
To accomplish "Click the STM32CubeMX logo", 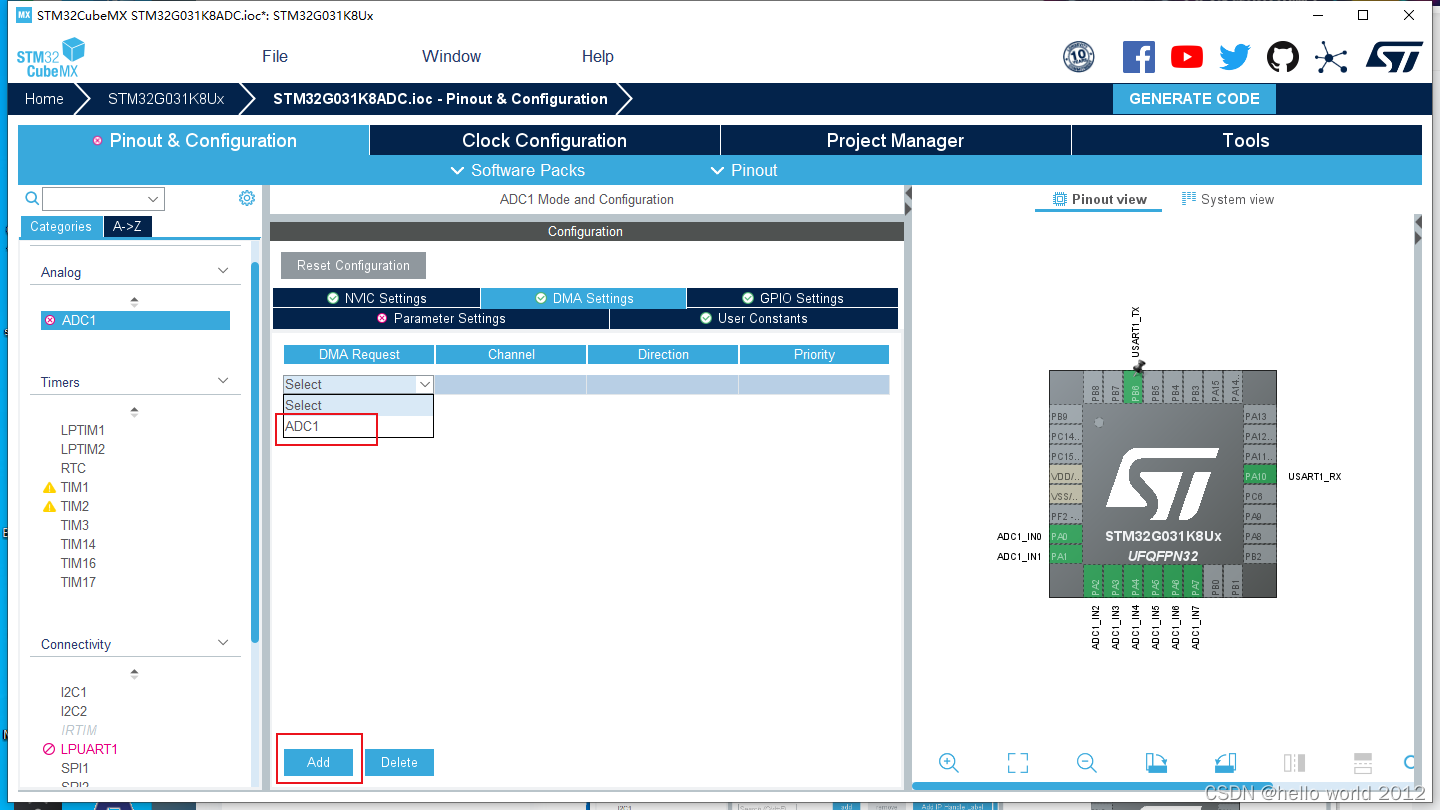I will coord(50,58).
